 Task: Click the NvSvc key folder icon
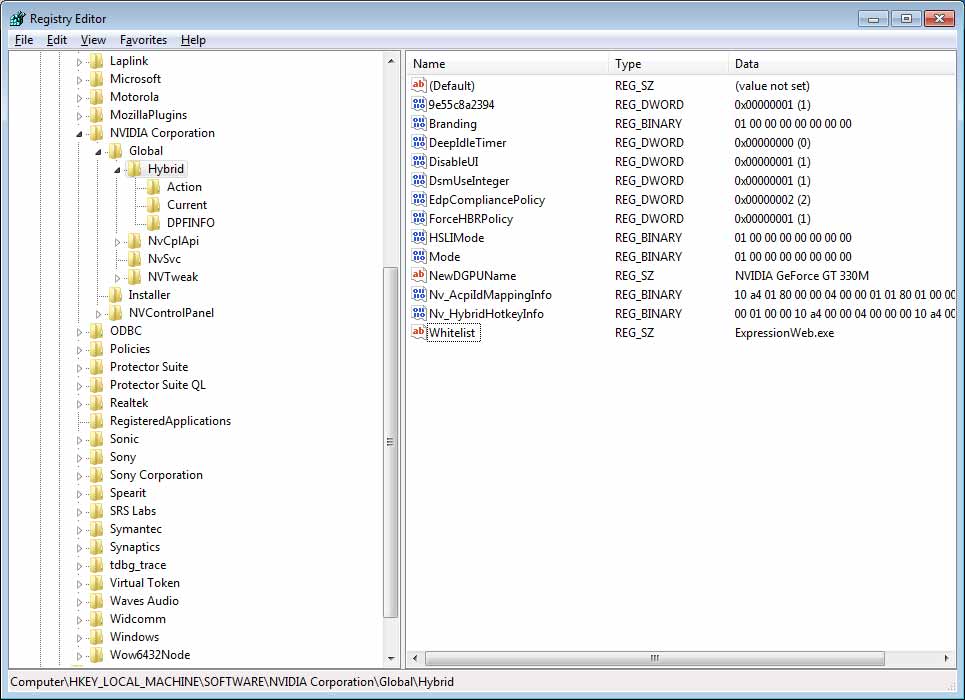134,259
